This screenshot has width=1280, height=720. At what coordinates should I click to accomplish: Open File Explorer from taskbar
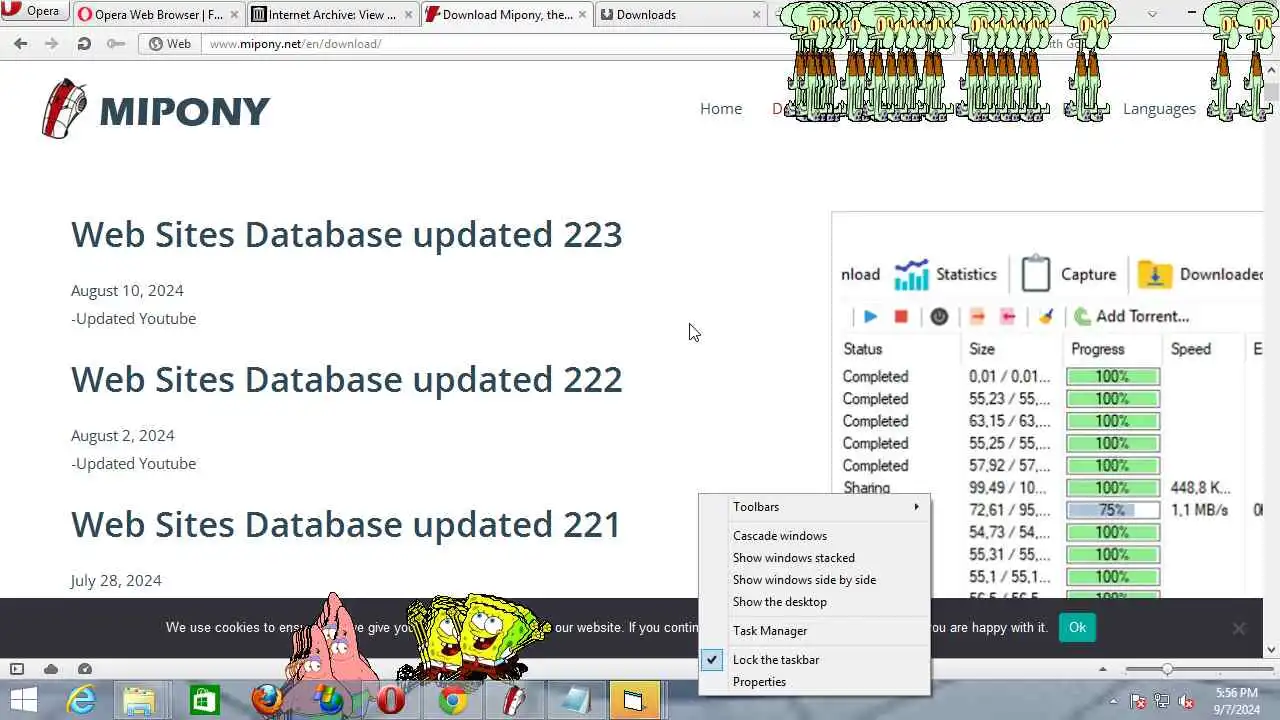[x=141, y=700]
